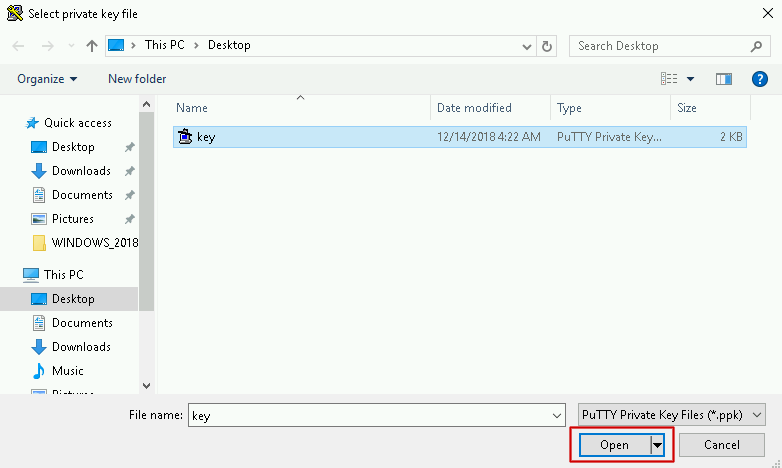782x468 pixels.
Task: Expand the File name combo box arrow
Action: click(557, 415)
